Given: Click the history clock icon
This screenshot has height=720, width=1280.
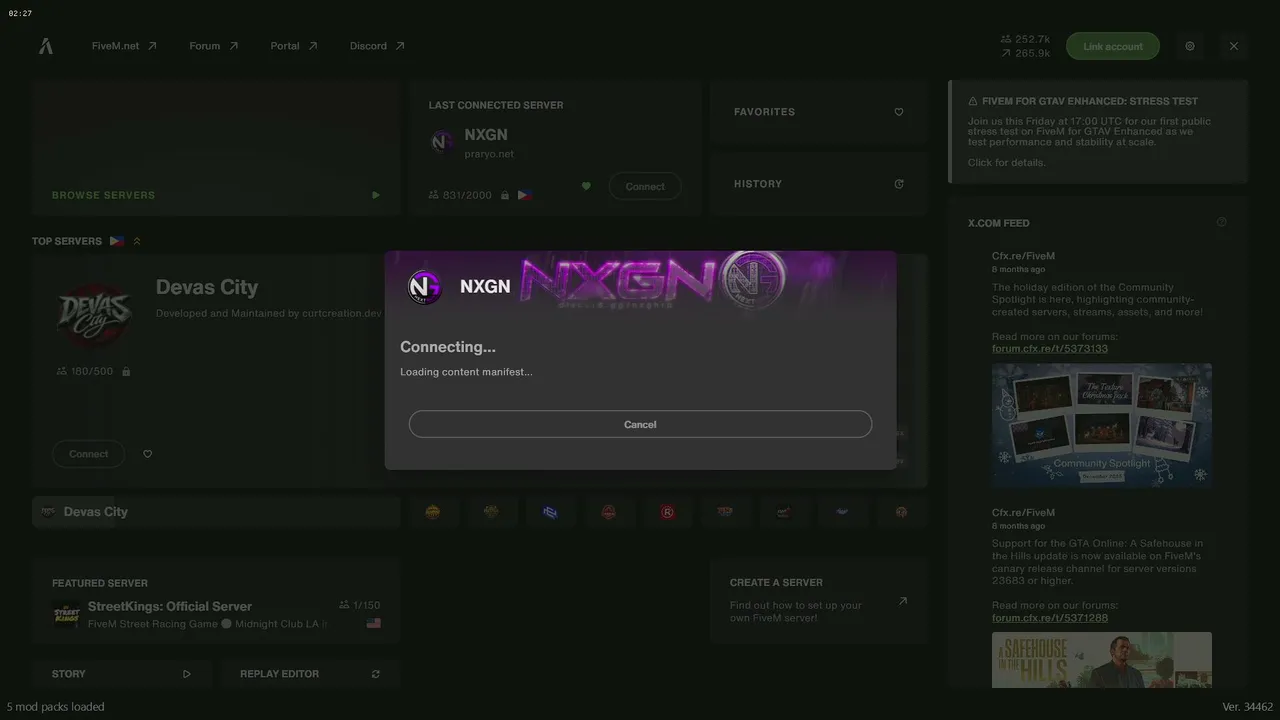Looking at the screenshot, I should (899, 184).
